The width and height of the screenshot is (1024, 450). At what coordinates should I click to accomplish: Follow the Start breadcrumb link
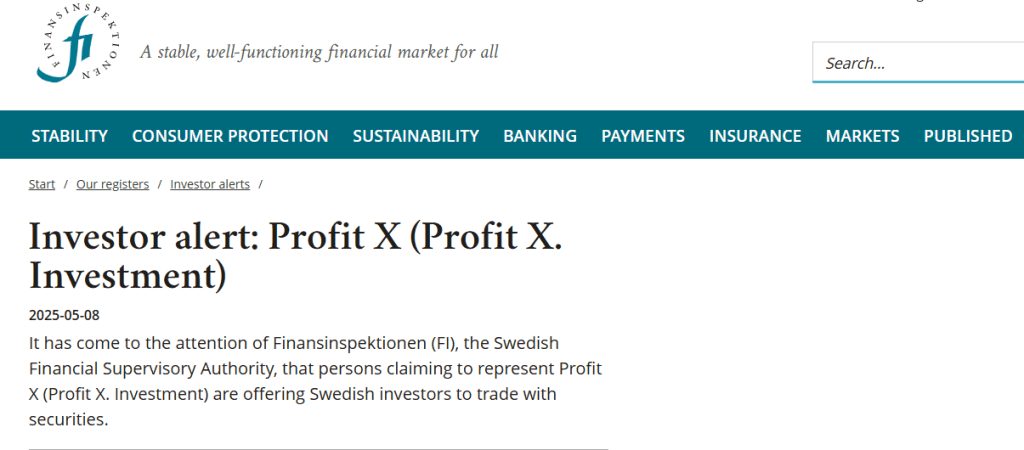coord(42,184)
